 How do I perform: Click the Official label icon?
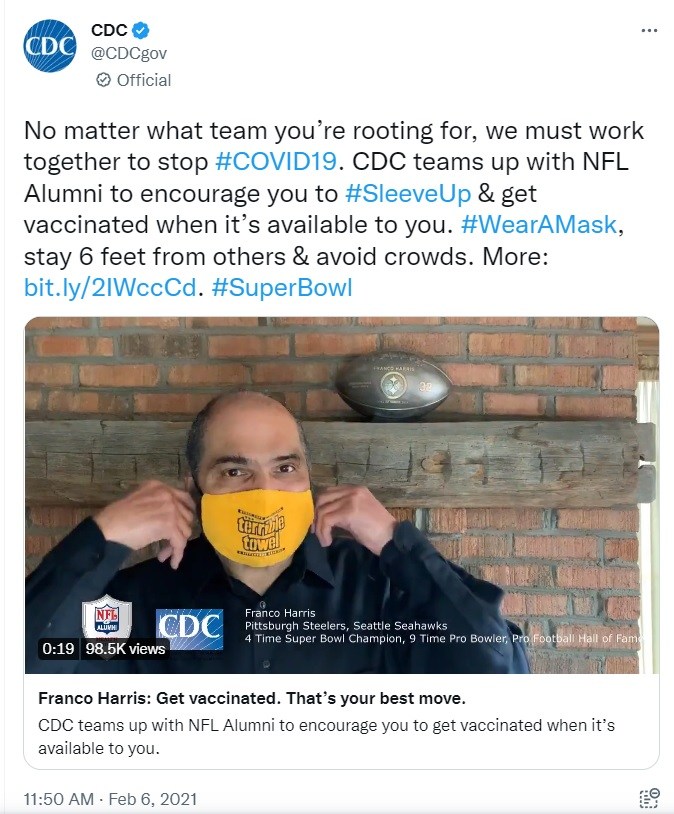pos(103,80)
